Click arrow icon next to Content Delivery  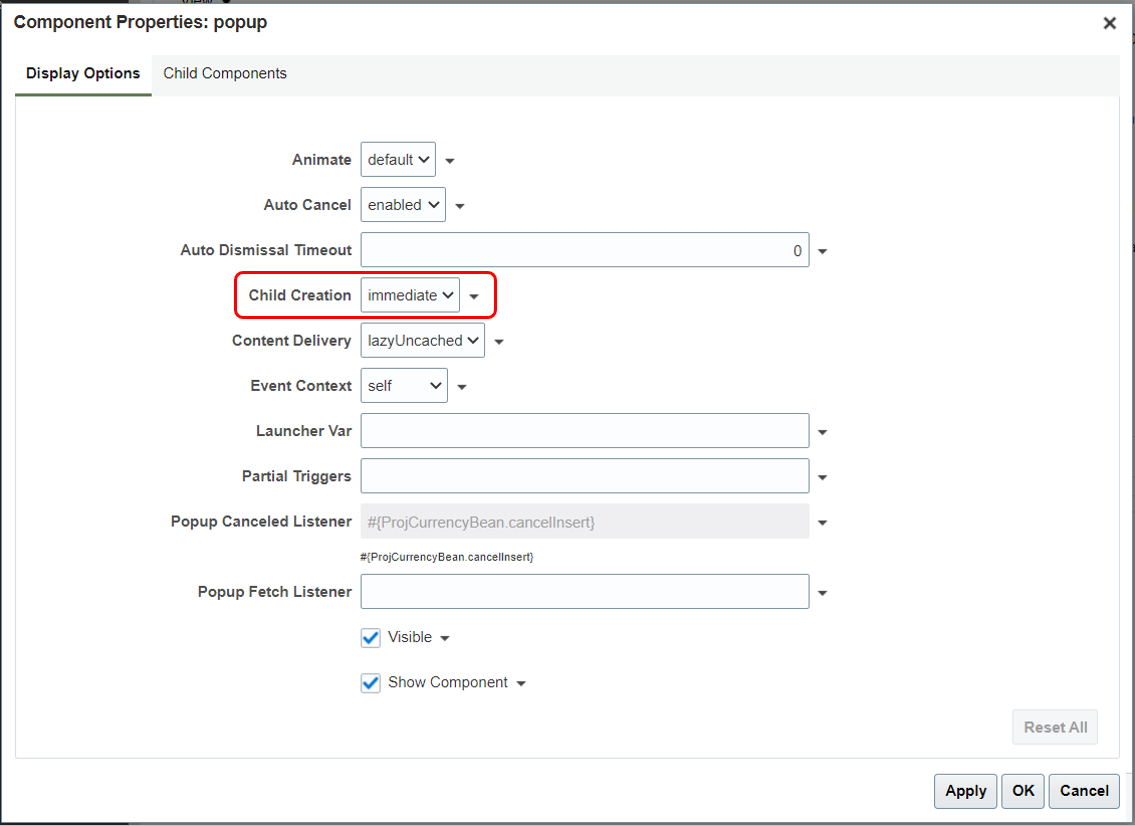[x=499, y=341]
